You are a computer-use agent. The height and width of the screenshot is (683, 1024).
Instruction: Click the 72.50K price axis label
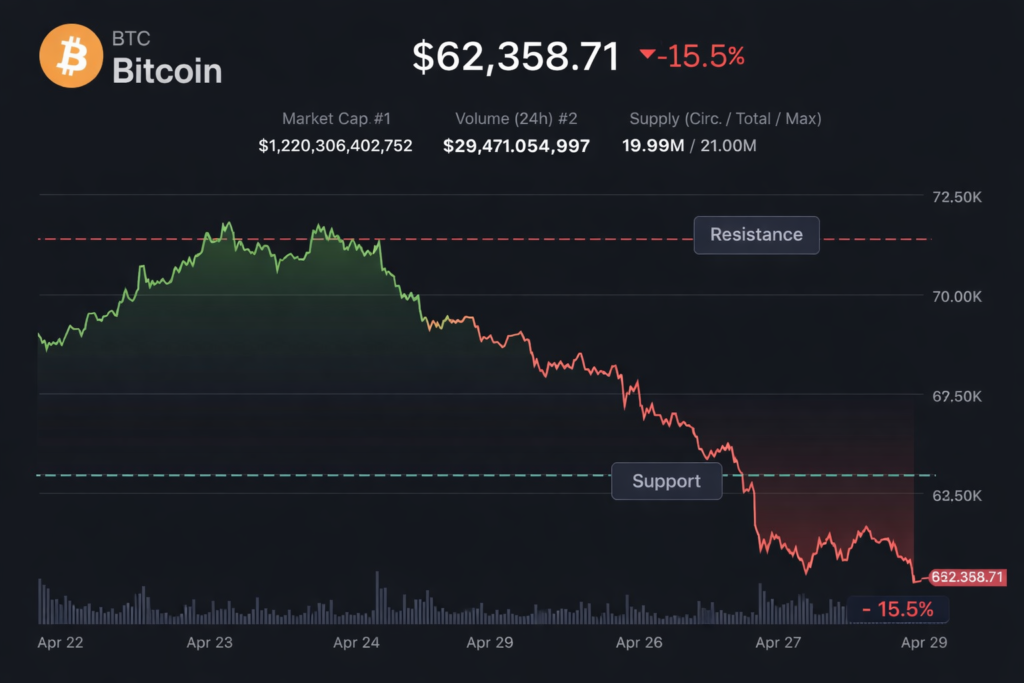(956, 197)
